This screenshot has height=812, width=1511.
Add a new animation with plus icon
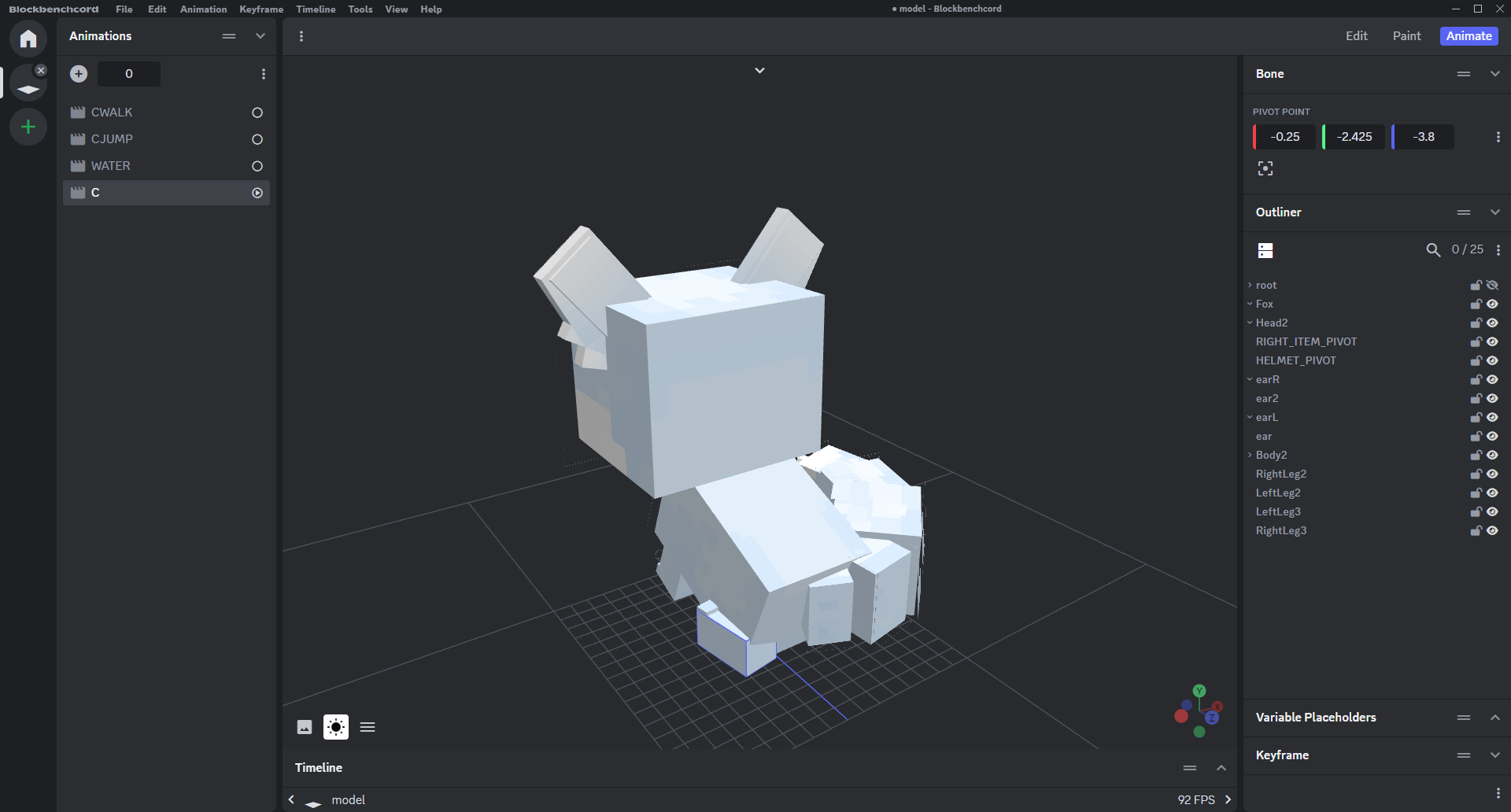click(x=79, y=74)
